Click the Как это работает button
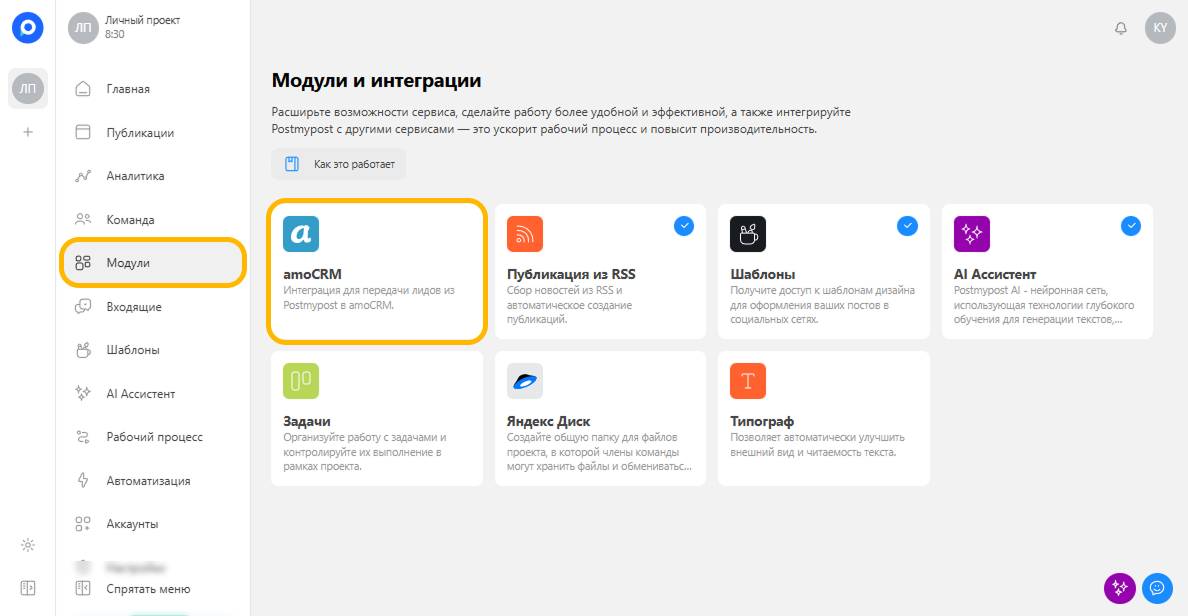Screen dimensions: 1188x616 point(339,164)
